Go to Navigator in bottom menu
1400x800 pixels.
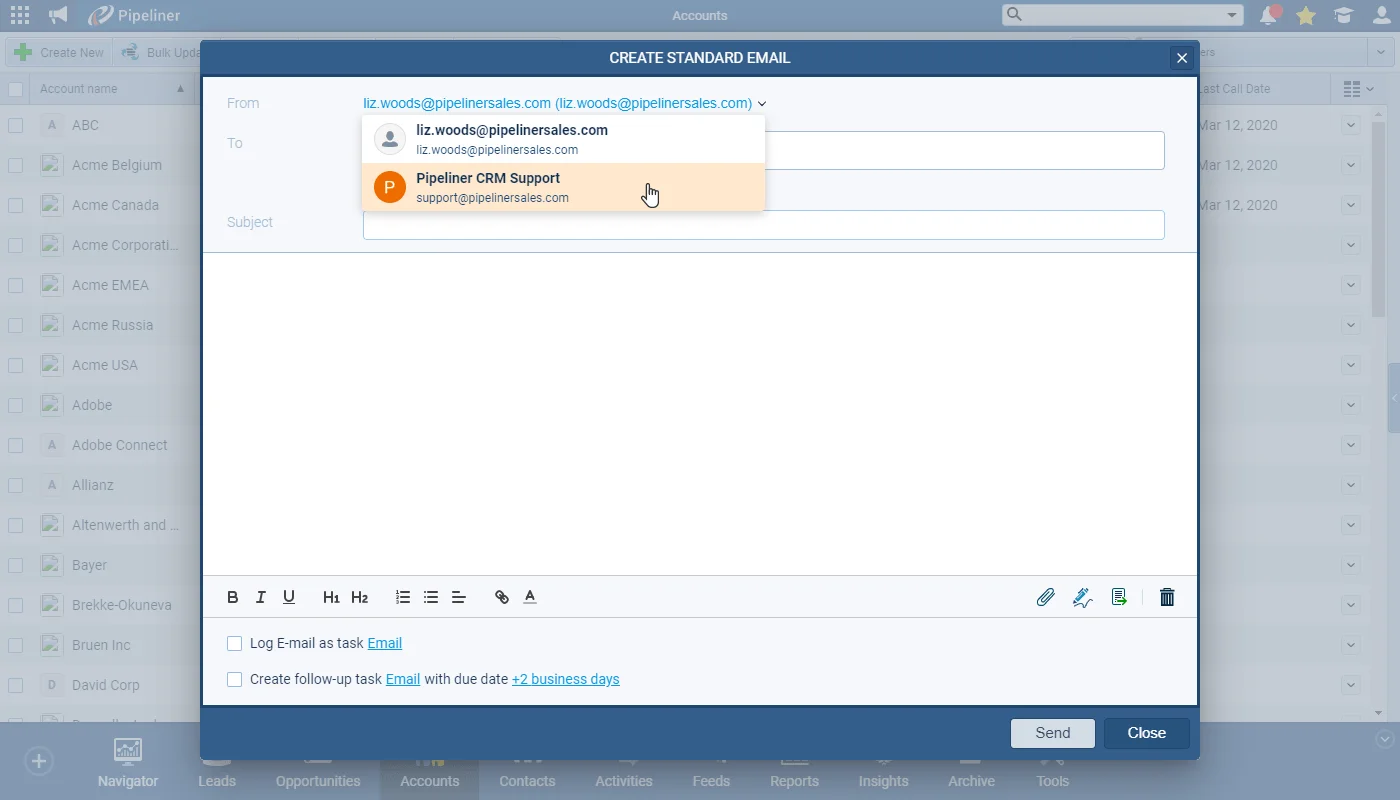128,763
